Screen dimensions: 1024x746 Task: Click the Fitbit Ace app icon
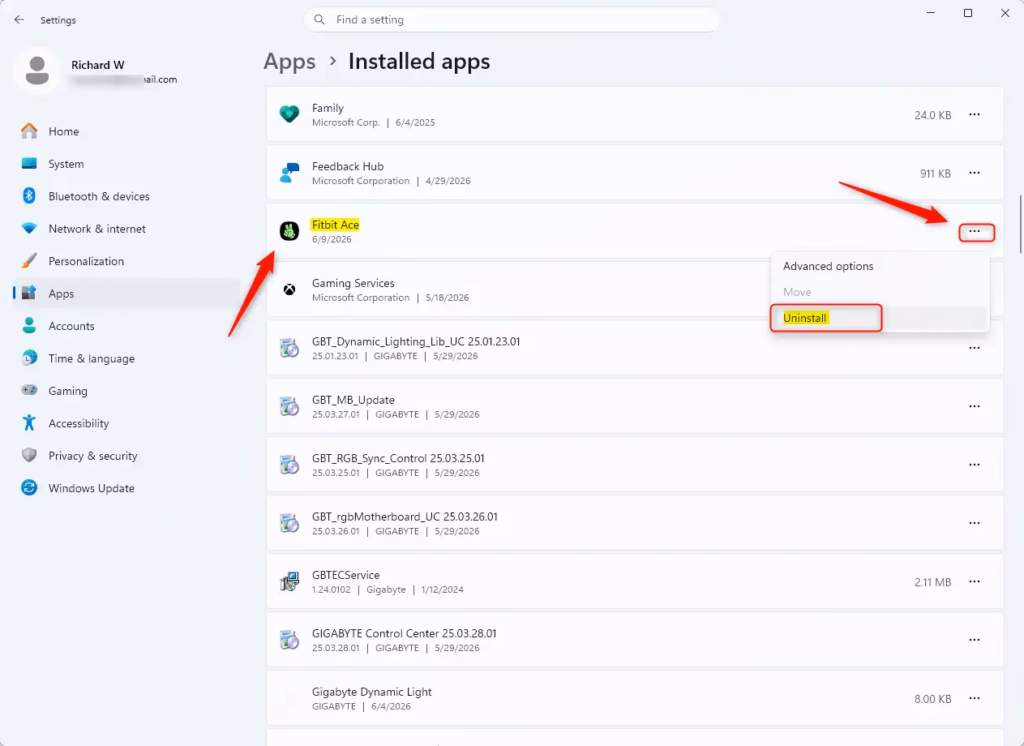(289, 231)
